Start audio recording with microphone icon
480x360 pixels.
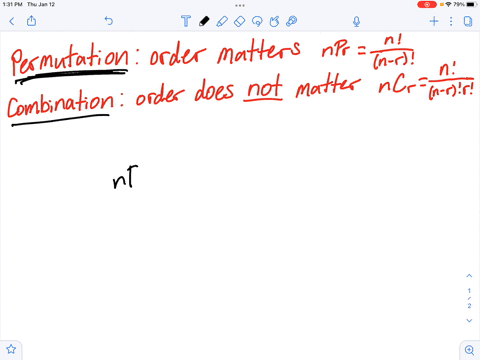point(356,22)
